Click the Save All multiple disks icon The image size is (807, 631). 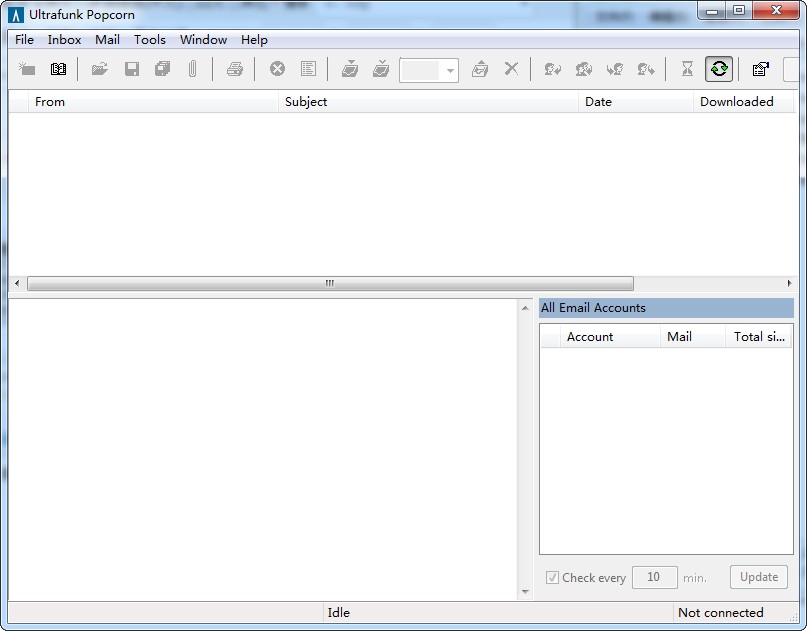coord(163,68)
